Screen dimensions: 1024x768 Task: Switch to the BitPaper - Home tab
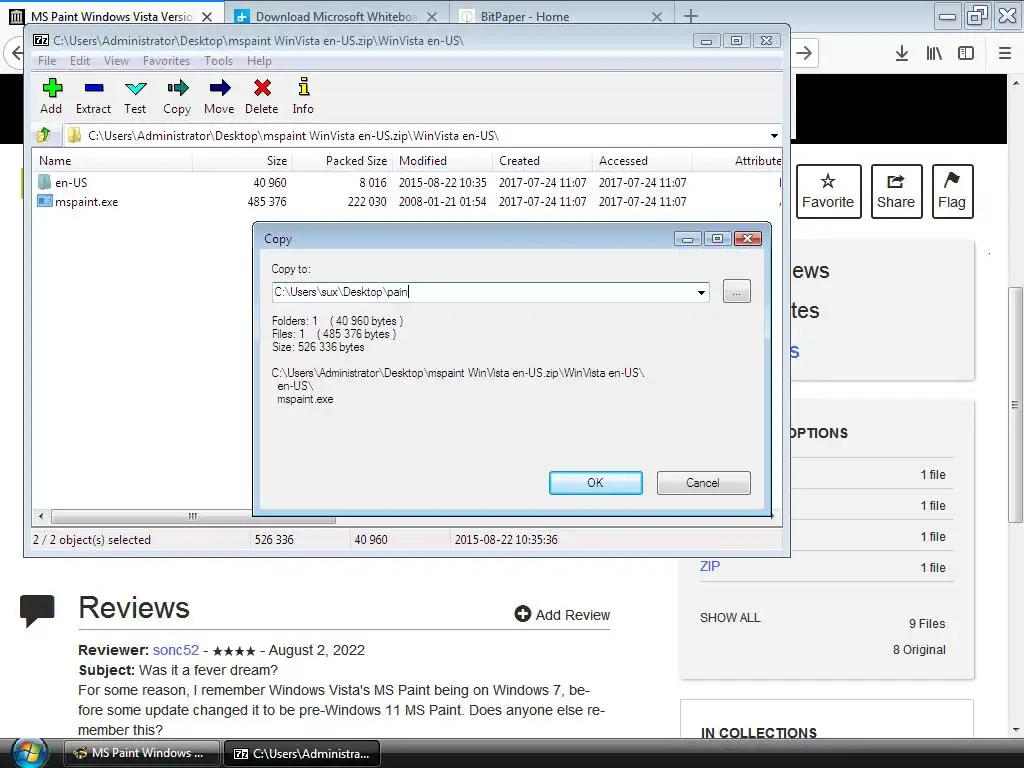pos(524,16)
